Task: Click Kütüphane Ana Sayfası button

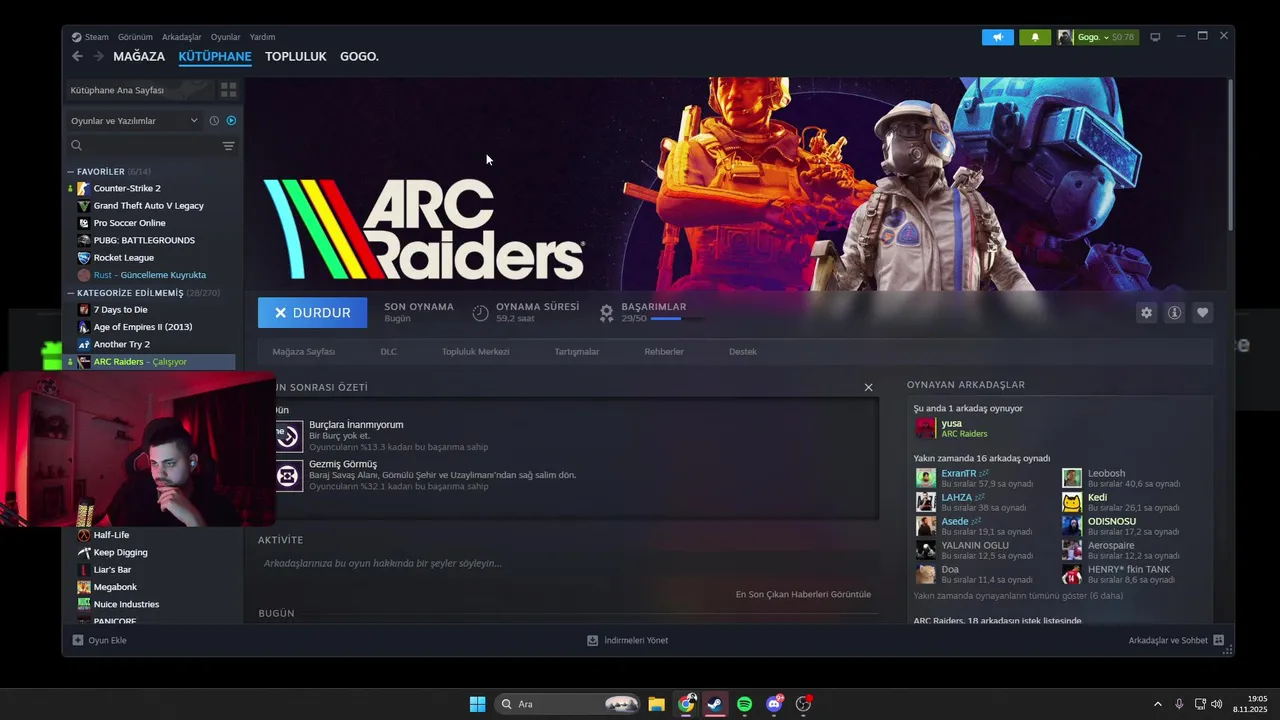Action: (140, 90)
